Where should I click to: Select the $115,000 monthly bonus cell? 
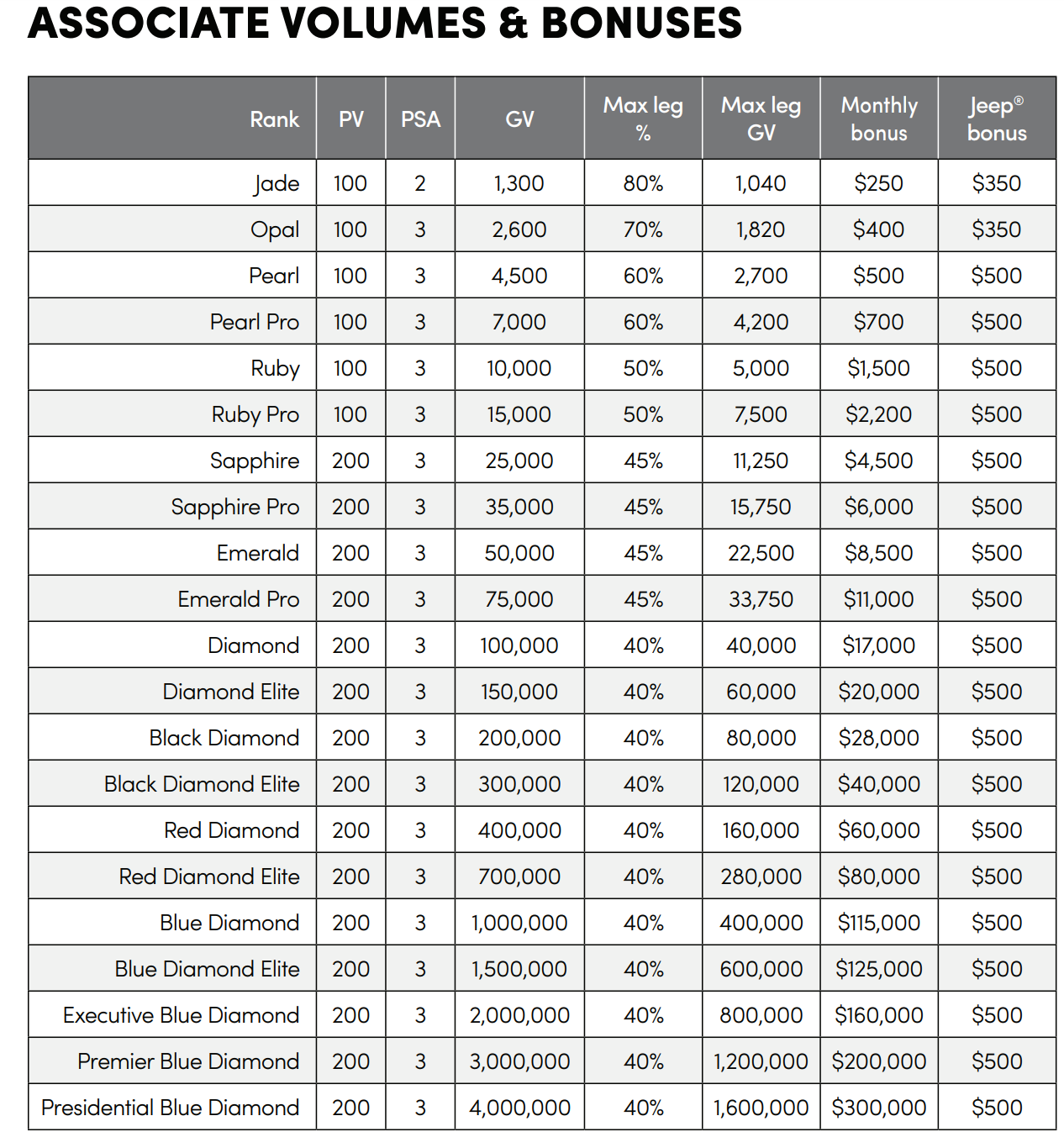click(x=879, y=923)
